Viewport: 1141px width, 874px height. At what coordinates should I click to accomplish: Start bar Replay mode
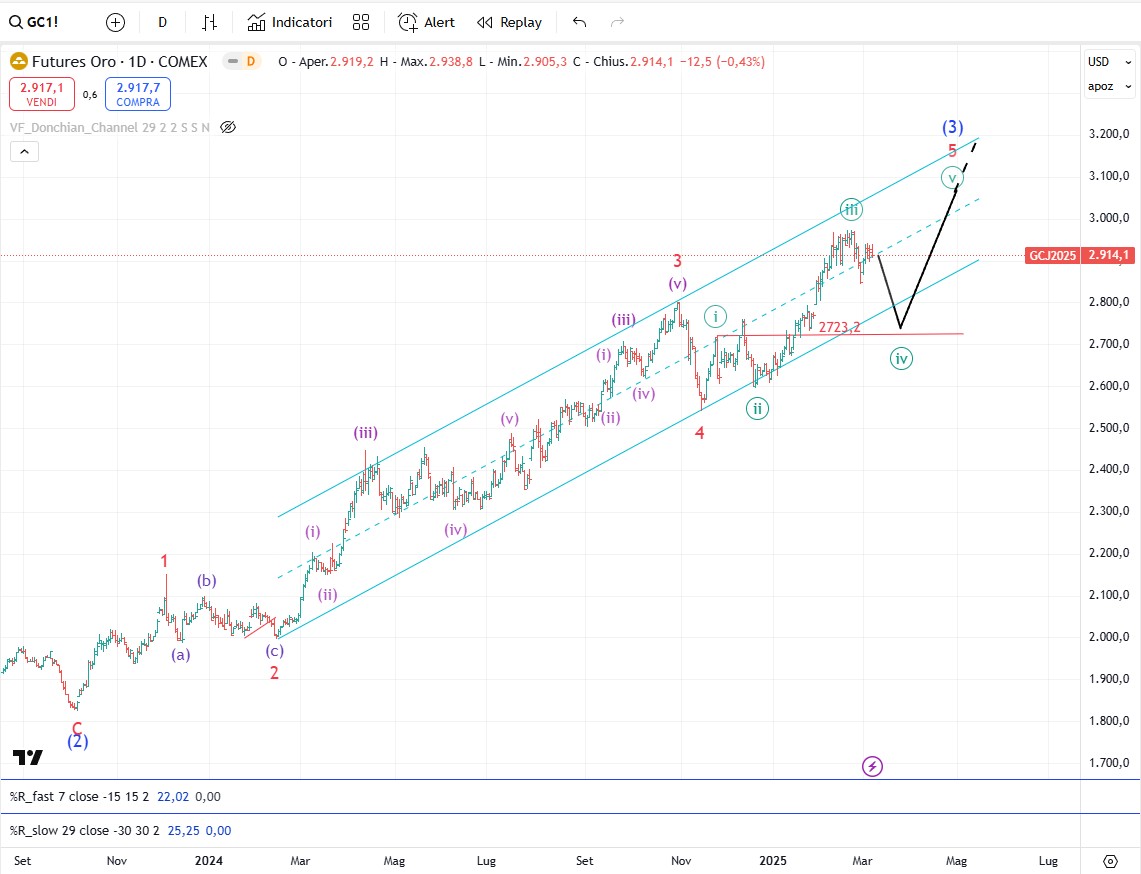tap(510, 22)
